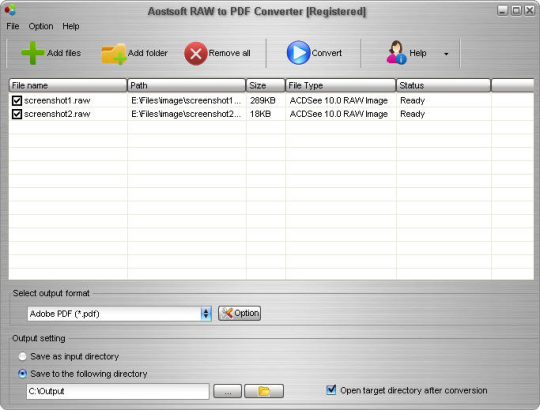Sort by the Path column header

186,85
